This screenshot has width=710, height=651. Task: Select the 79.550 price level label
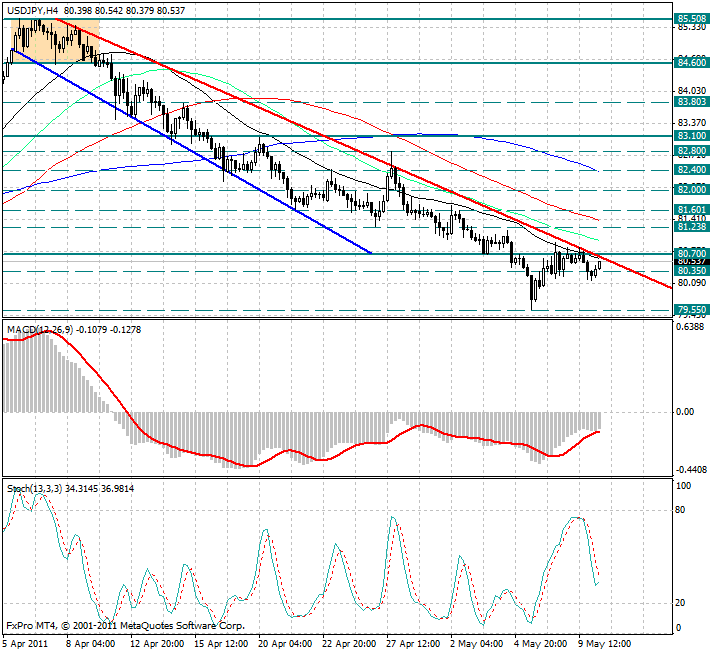[691, 310]
